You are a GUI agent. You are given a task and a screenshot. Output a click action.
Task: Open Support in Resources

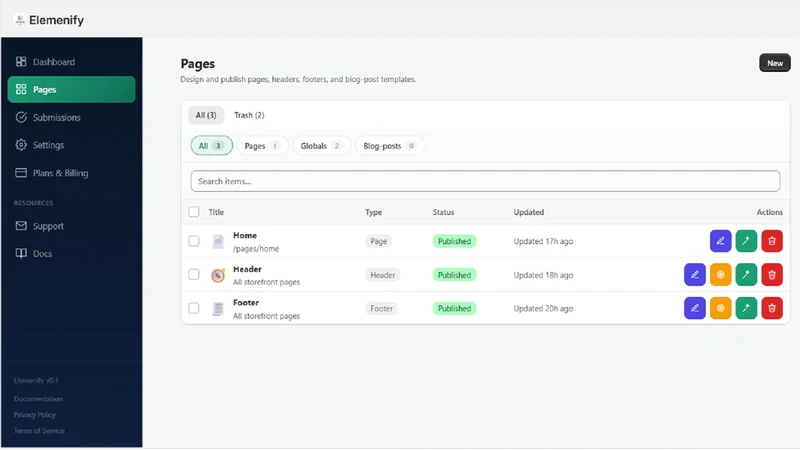71,226
